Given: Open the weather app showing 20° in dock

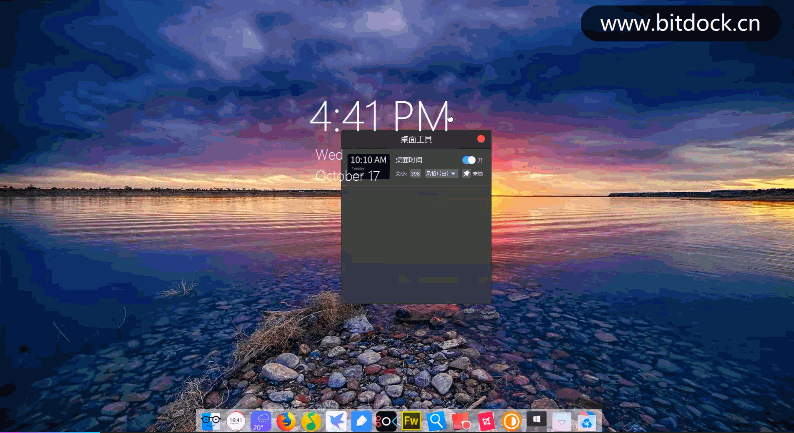Looking at the screenshot, I should [x=261, y=421].
